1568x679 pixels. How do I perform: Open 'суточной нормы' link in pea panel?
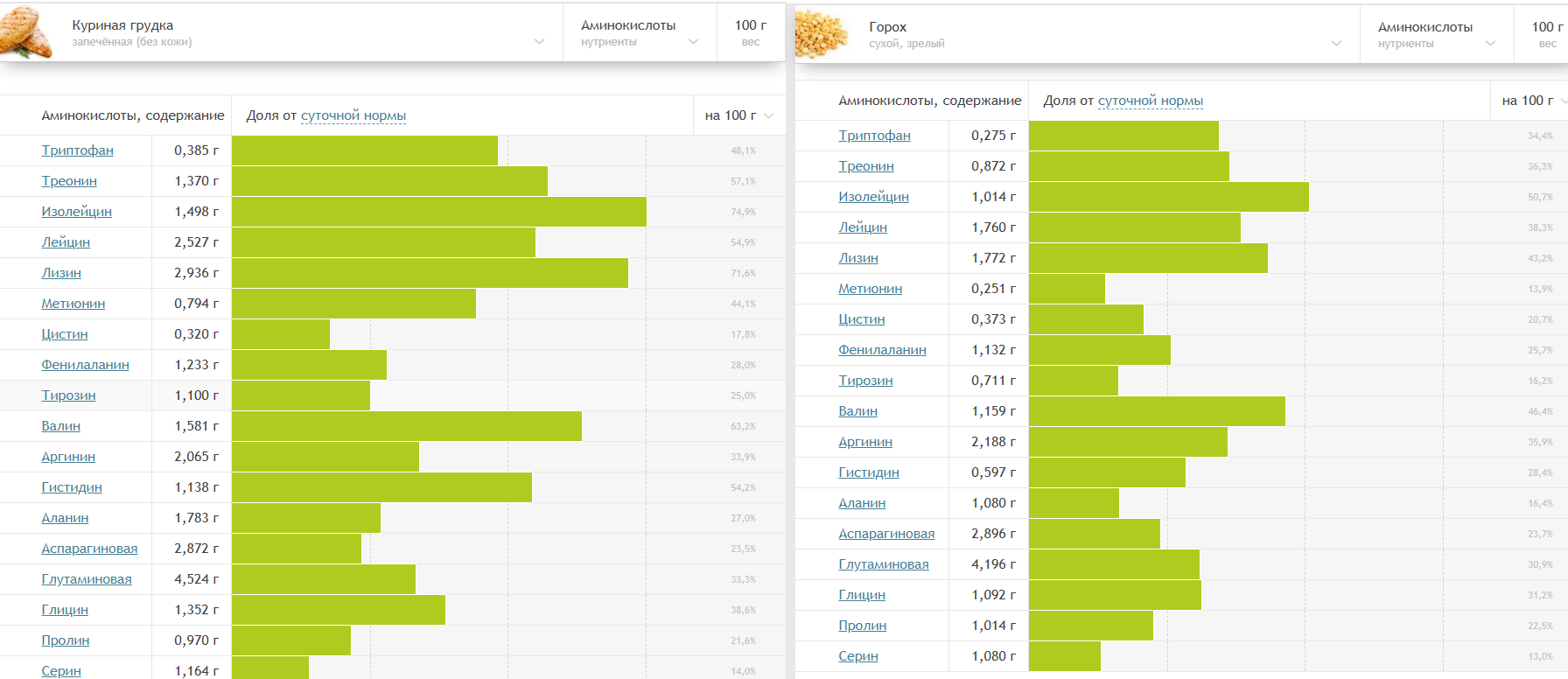[1151, 101]
